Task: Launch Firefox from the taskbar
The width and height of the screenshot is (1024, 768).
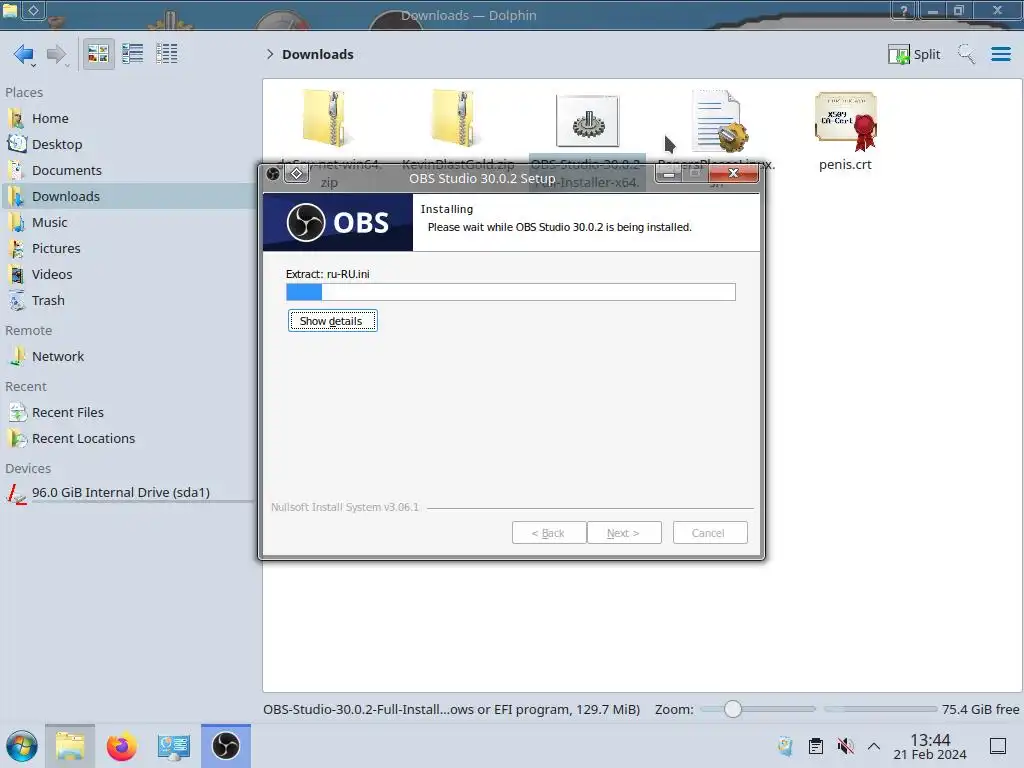Action: tap(121, 746)
